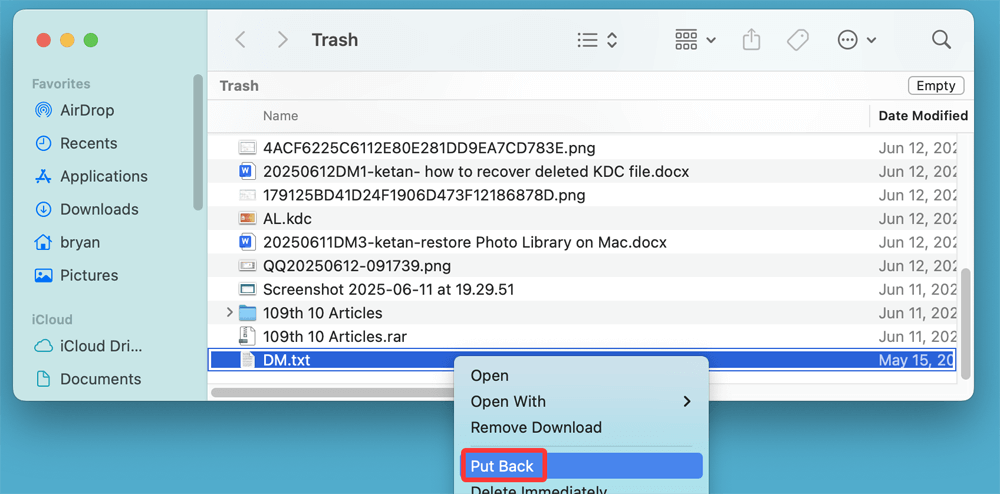Open Downloads in sidebar
This screenshot has width=1000, height=494.
click(86, 209)
